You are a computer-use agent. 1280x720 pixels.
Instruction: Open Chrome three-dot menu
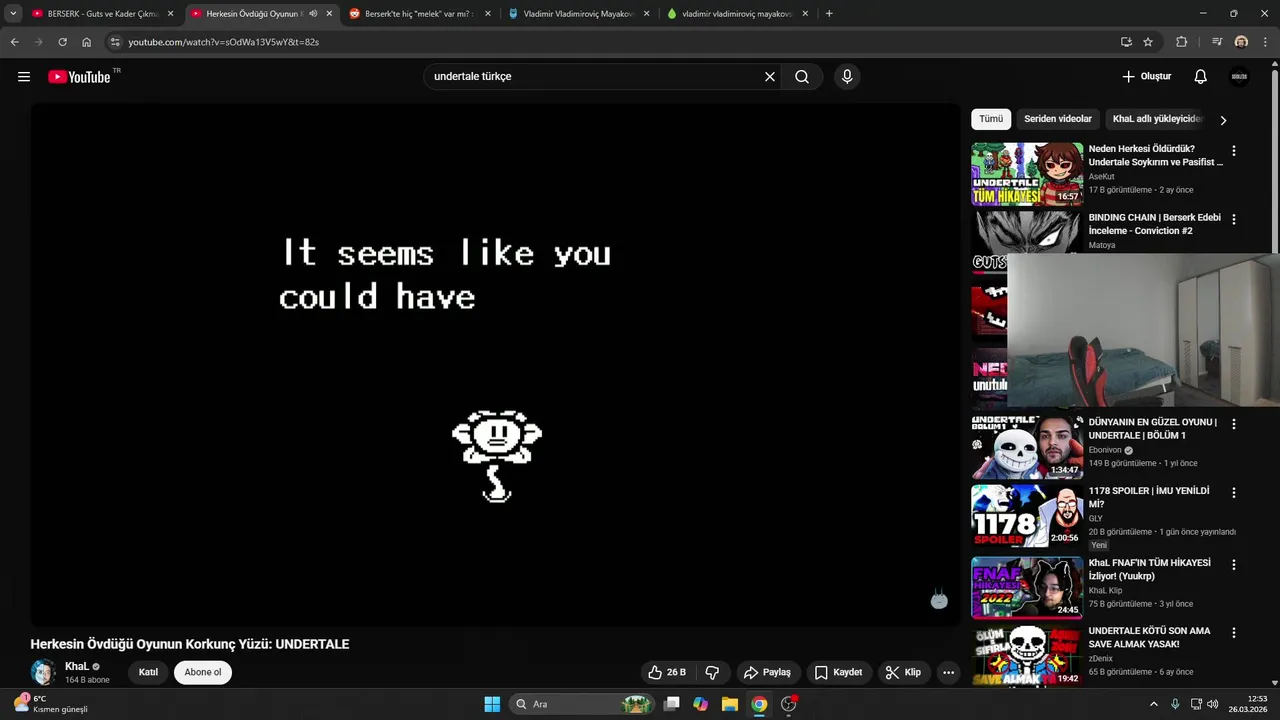pos(1265,42)
